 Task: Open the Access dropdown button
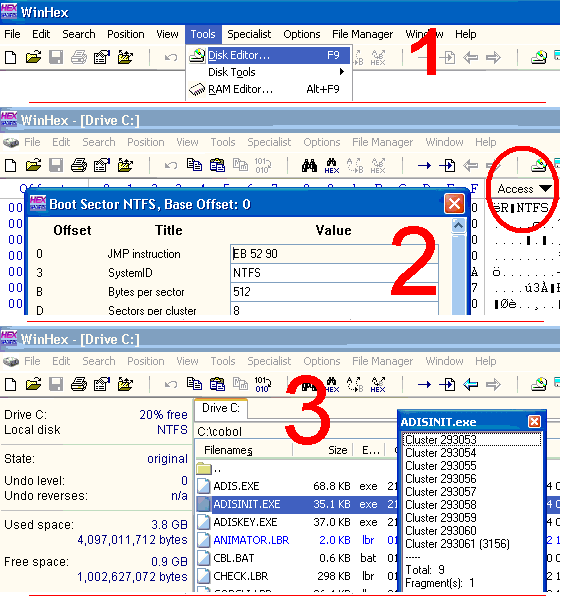pyautogui.click(x=524, y=189)
